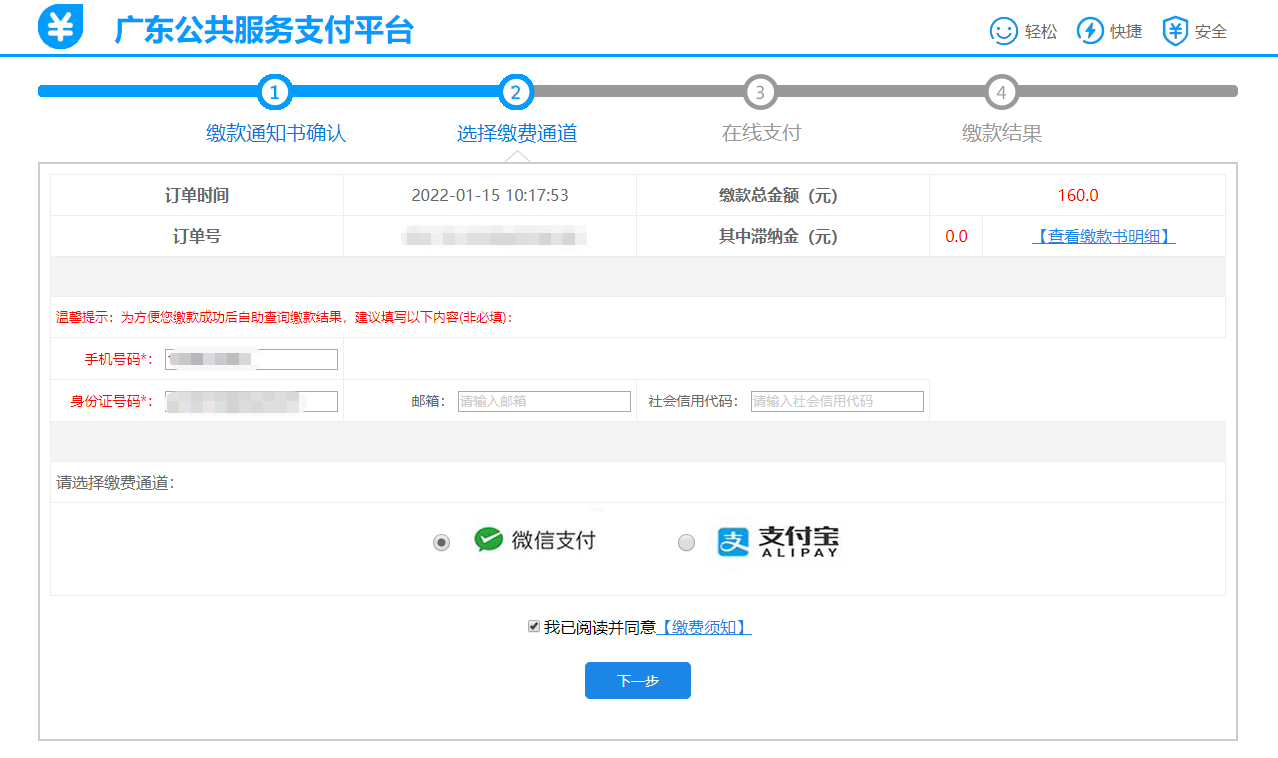Click the 手机号码 input field

click(251, 360)
